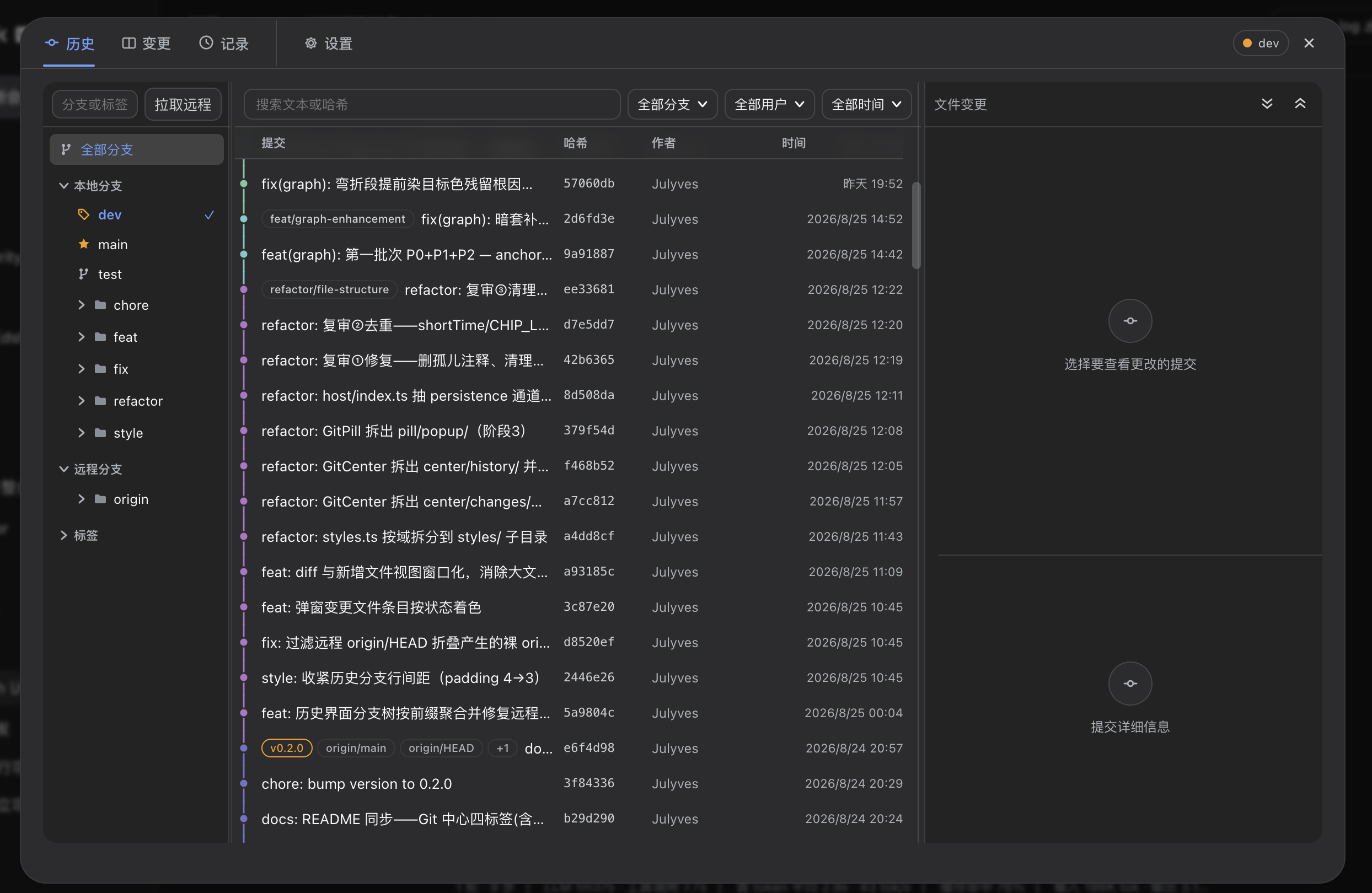Click the refactor folder icon
The image size is (1372, 893).
click(x=100, y=401)
